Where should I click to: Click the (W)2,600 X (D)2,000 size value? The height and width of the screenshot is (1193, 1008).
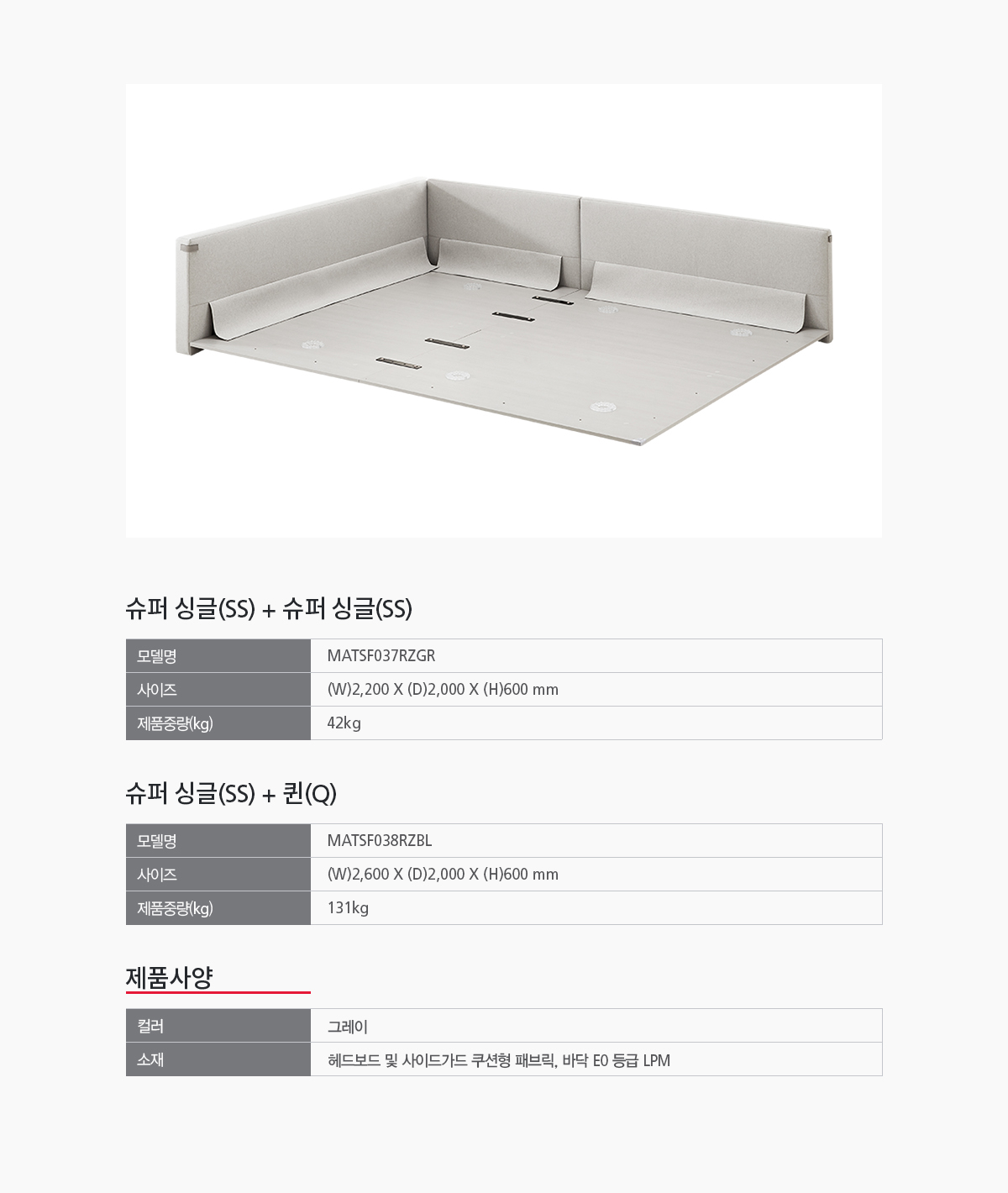(x=443, y=875)
